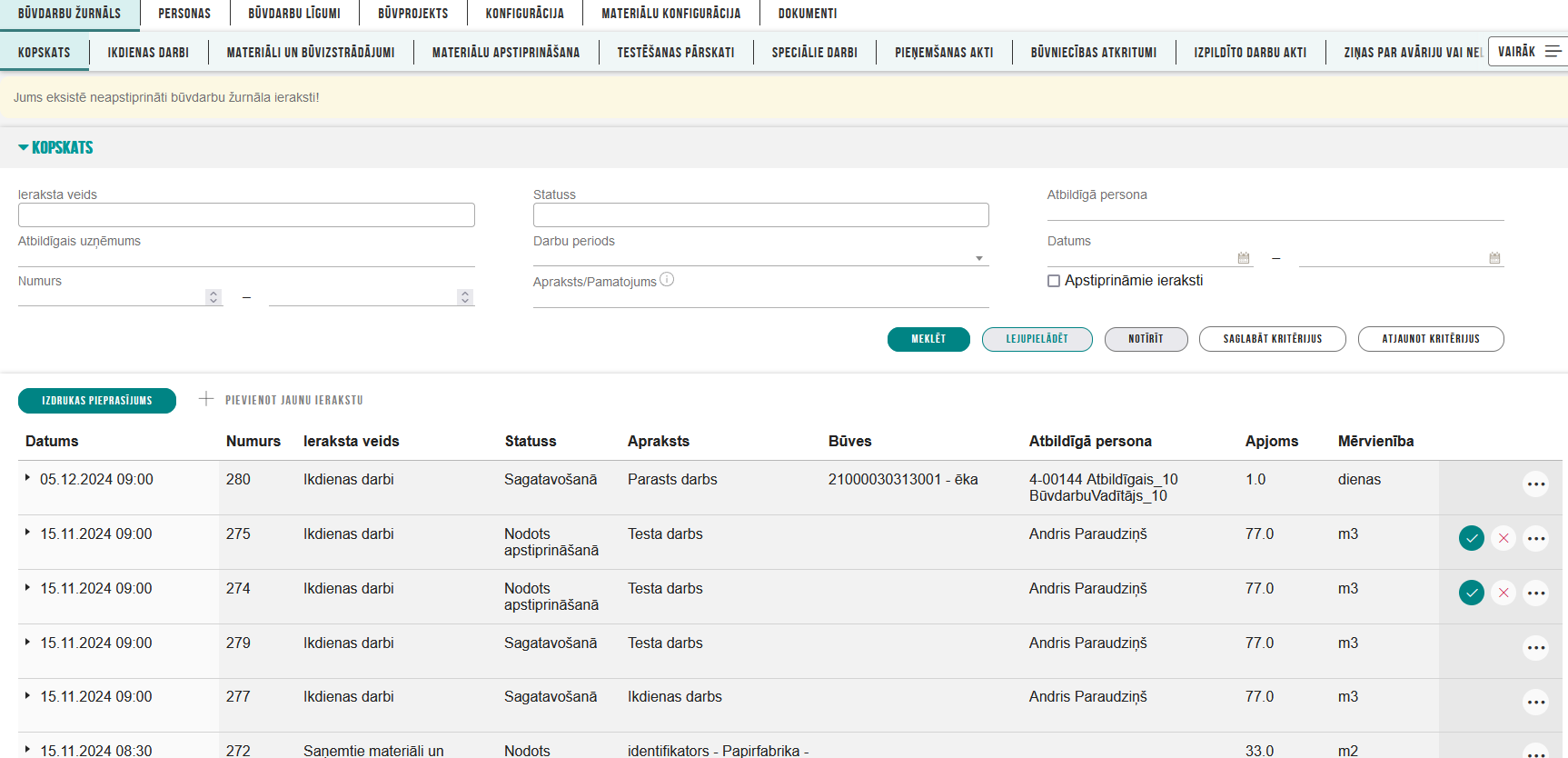Approve entry number 274

coord(1472,593)
